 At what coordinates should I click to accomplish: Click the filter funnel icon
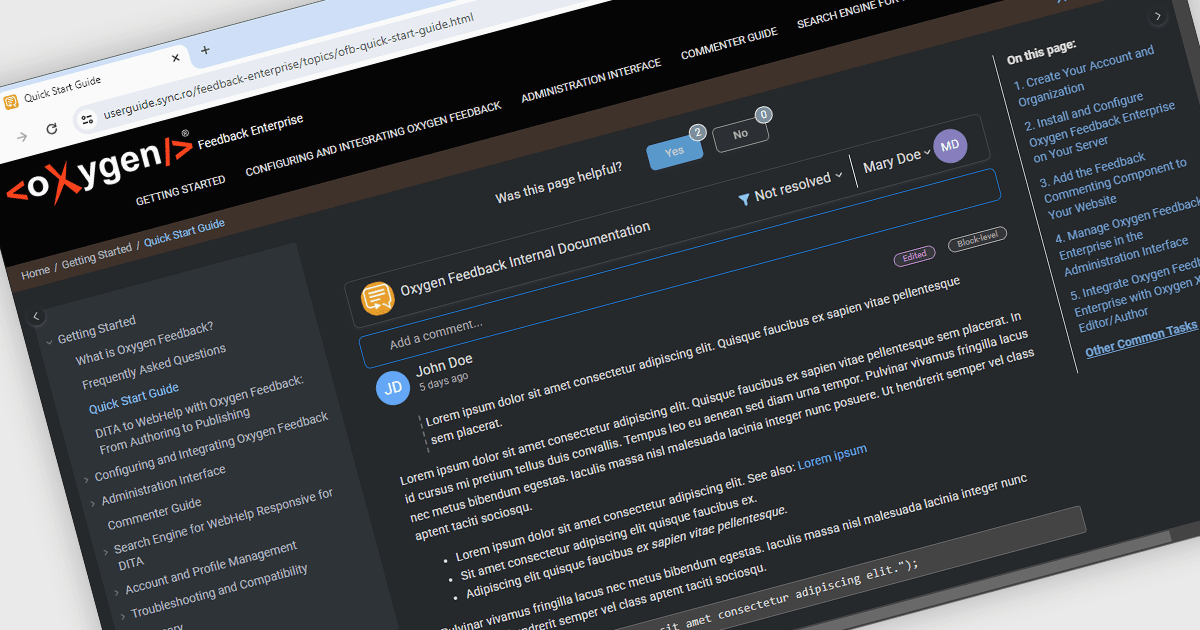pyautogui.click(x=744, y=200)
